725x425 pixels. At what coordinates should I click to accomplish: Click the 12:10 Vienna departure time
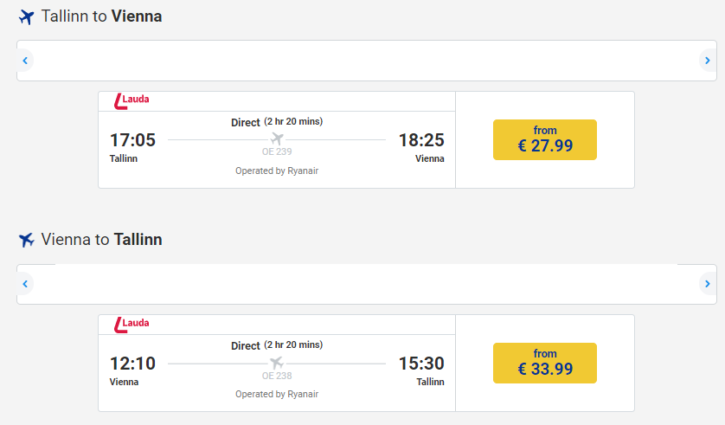tap(133, 363)
